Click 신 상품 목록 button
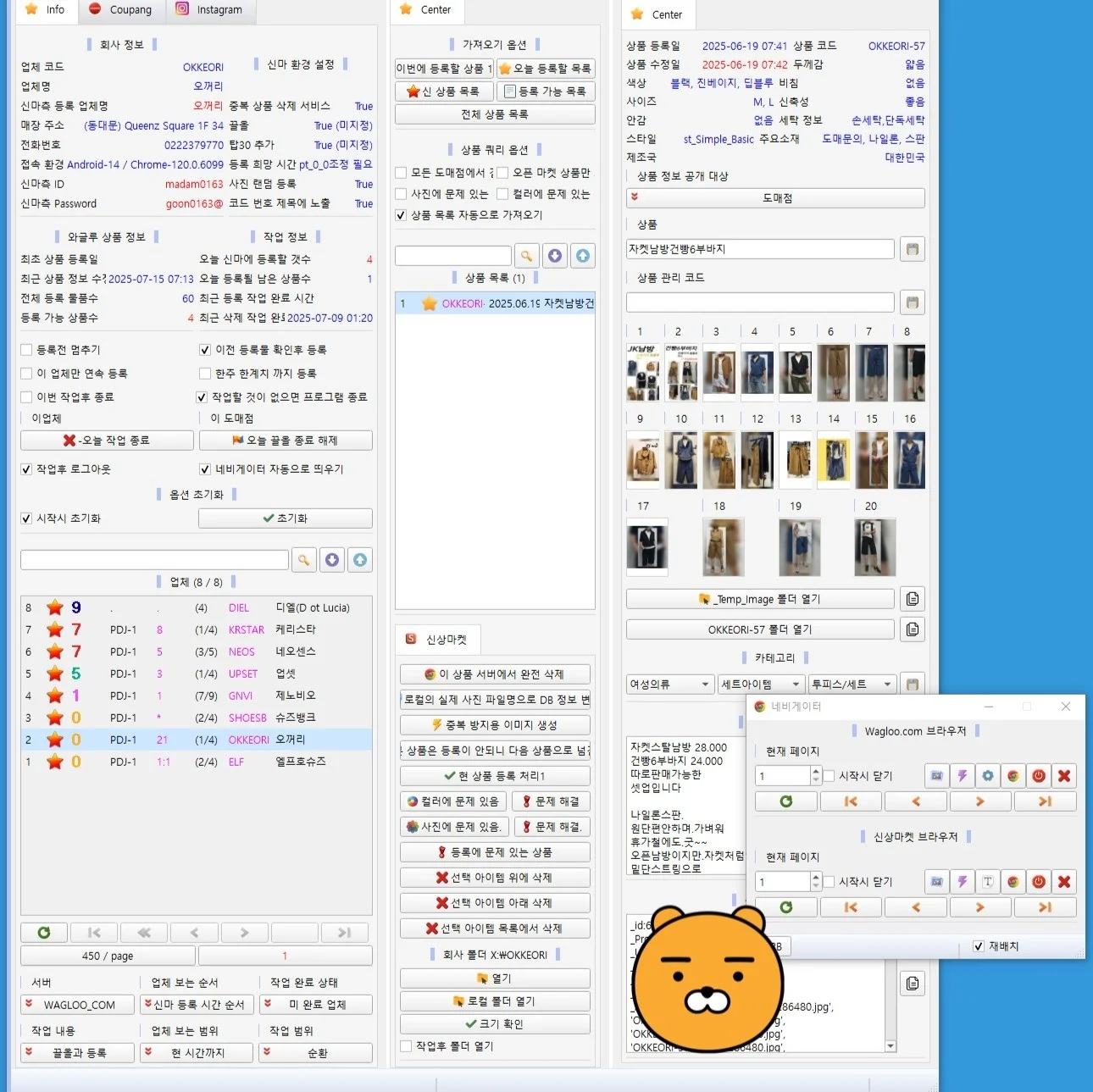This screenshot has width=1093, height=1092. coord(443,91)
